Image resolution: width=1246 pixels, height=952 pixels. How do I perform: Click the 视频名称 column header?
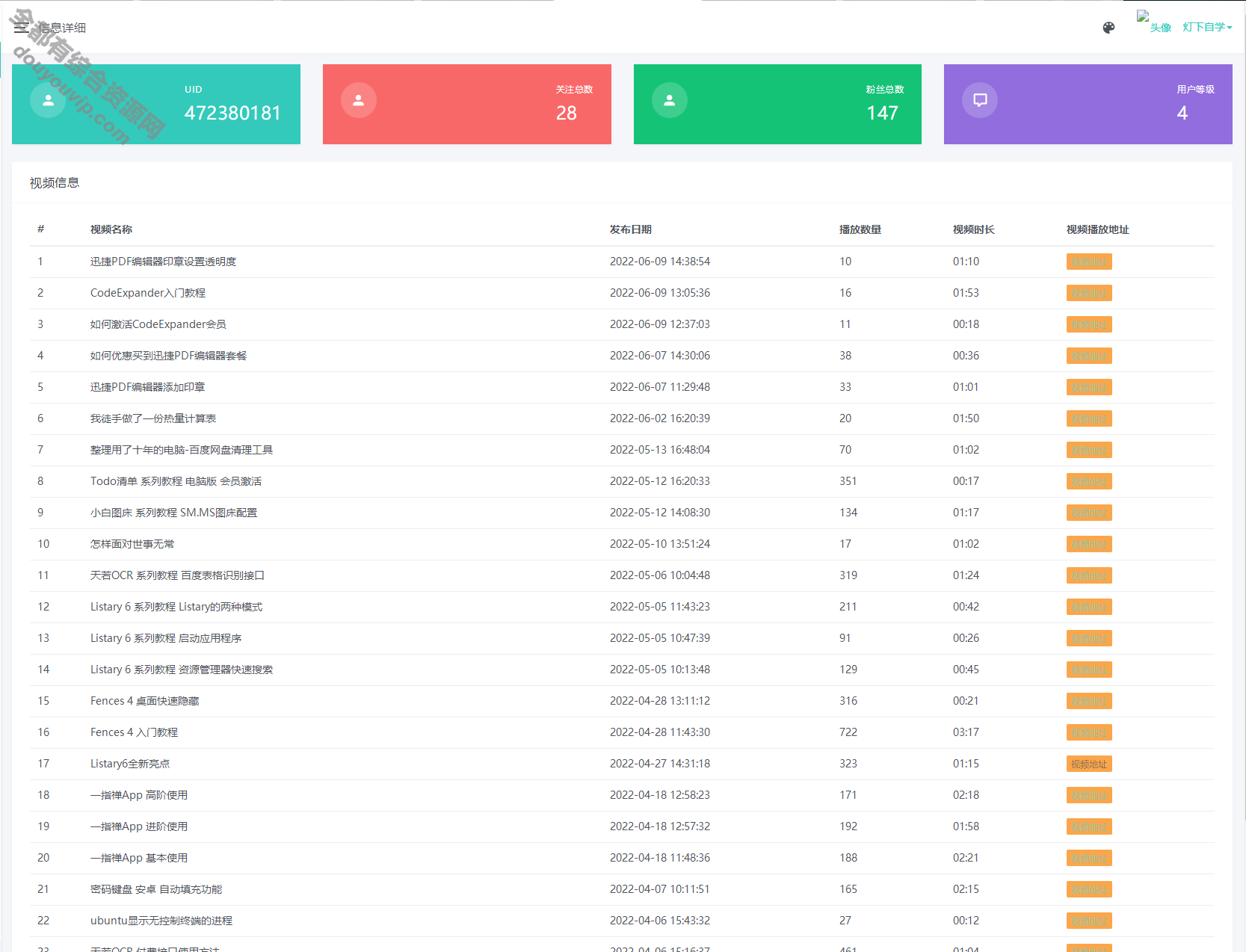pyautogui.click(x=111, y=229)
